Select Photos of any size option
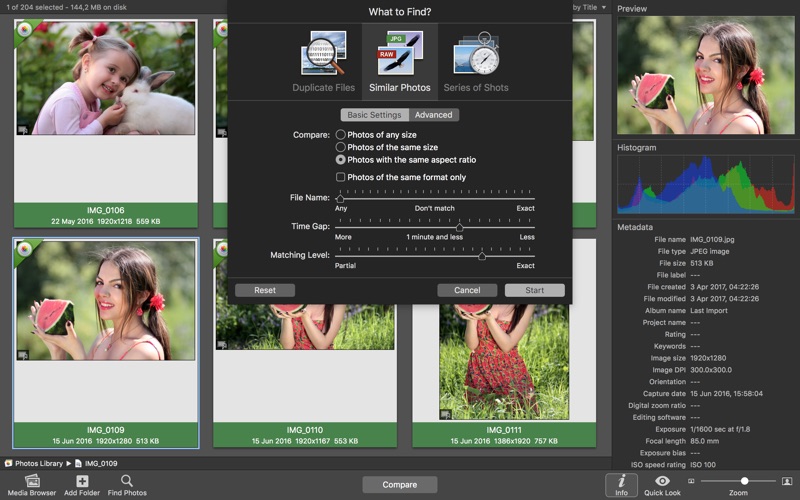The width and height of the screenshot is (800, 500). [341, 134]
